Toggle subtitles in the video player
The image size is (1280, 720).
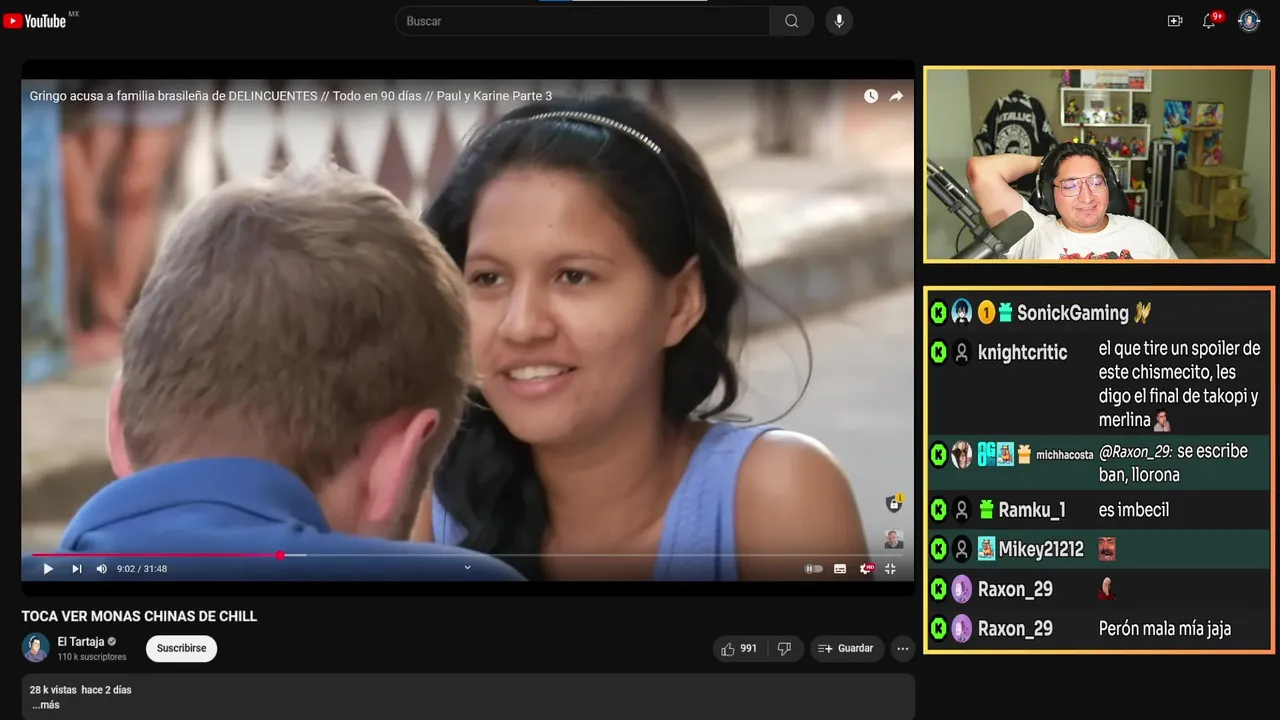pos(840,569)
